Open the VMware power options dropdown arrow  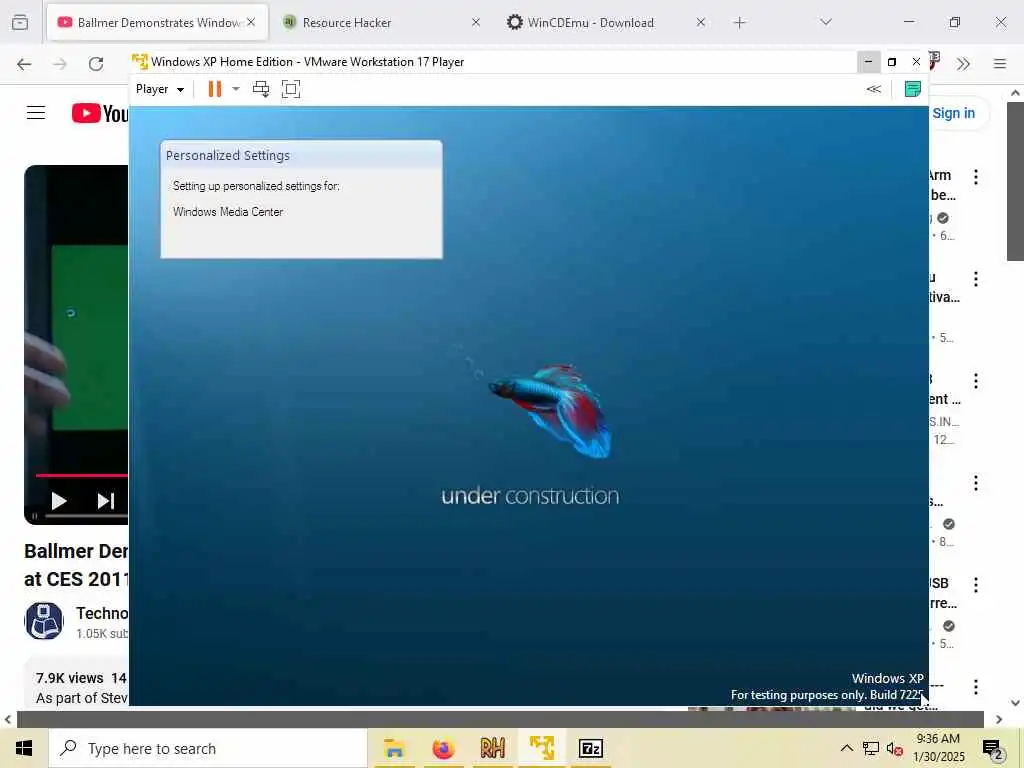(x=236, y=89)
